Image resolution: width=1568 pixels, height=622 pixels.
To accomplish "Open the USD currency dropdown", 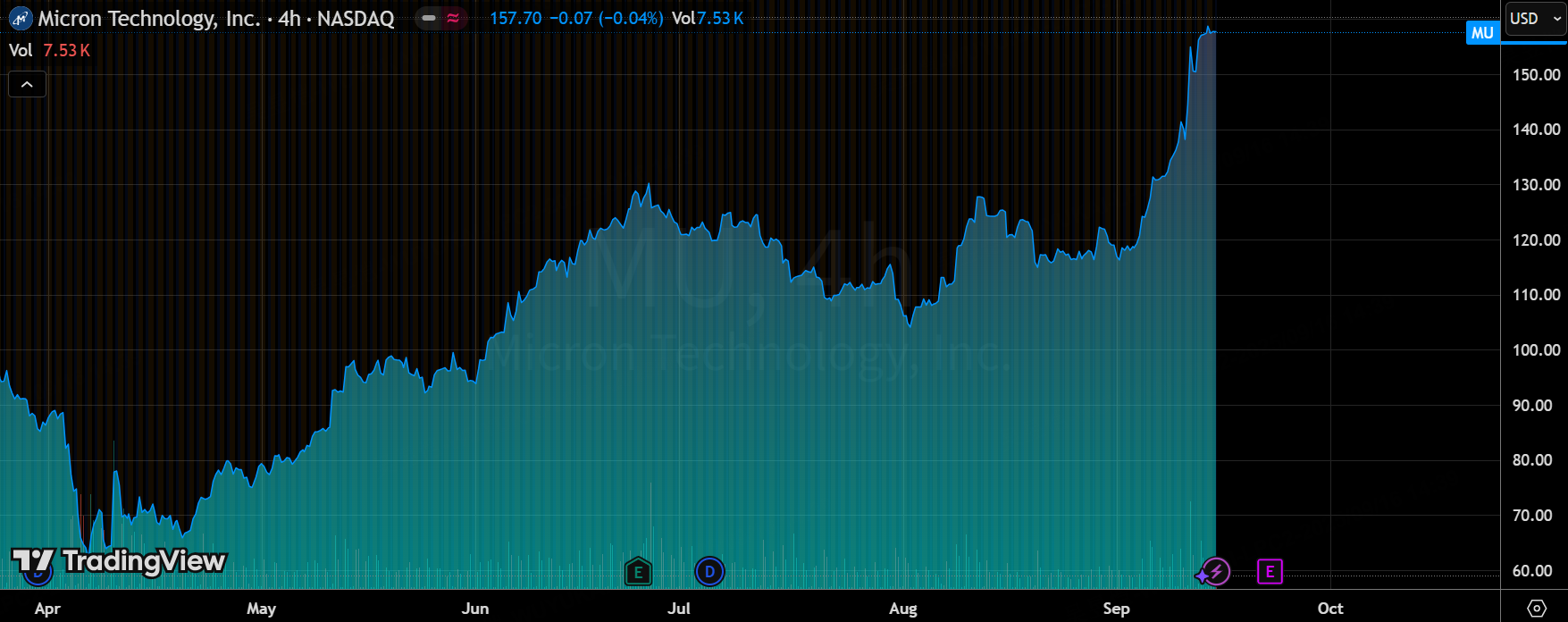I will tap(1536, 18).
